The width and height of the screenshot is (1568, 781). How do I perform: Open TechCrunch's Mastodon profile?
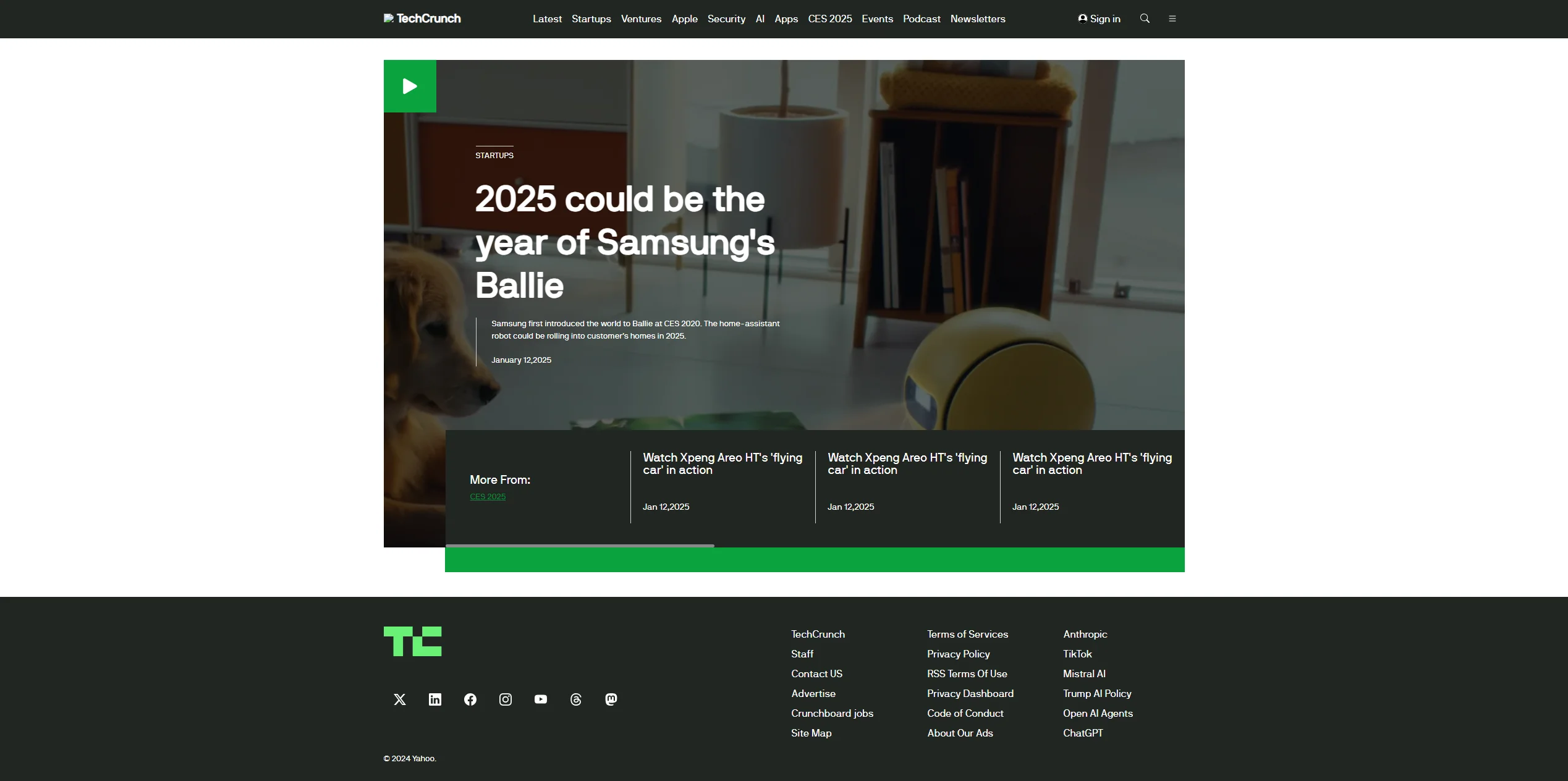pos(611,699)
